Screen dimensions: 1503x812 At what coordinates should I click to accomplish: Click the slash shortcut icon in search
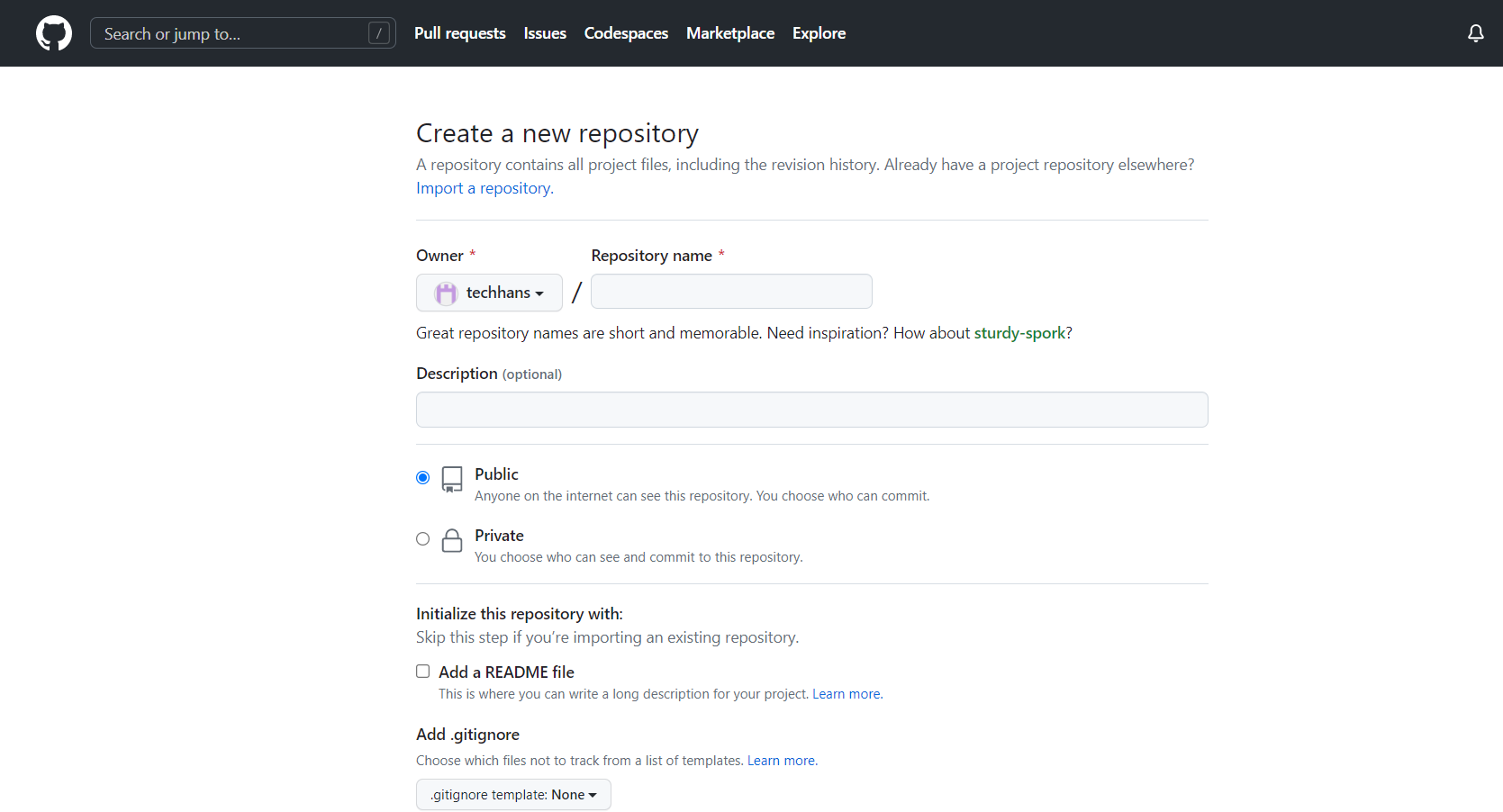point(379,33)
